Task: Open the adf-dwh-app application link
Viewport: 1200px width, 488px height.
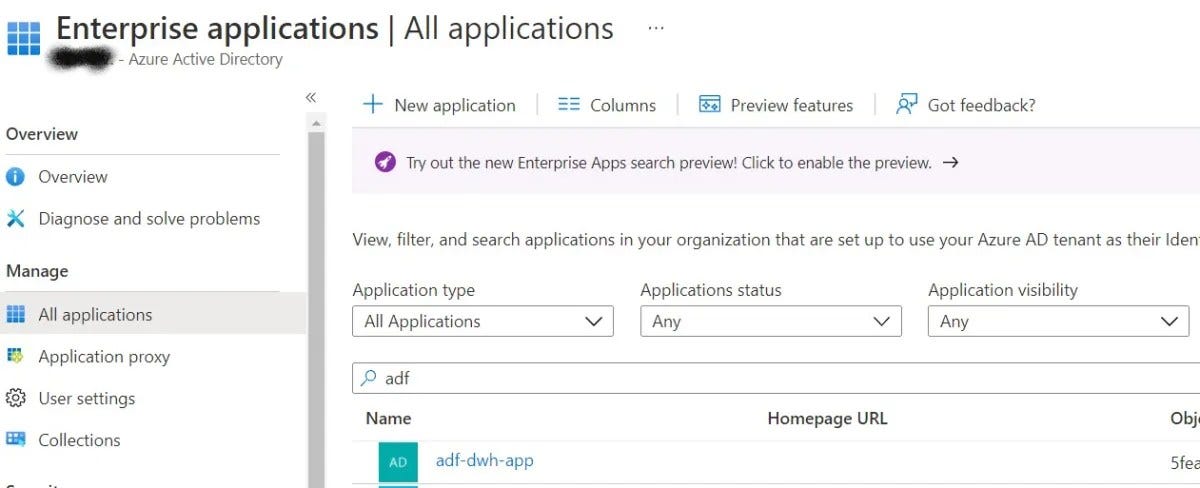Action: 484,461
